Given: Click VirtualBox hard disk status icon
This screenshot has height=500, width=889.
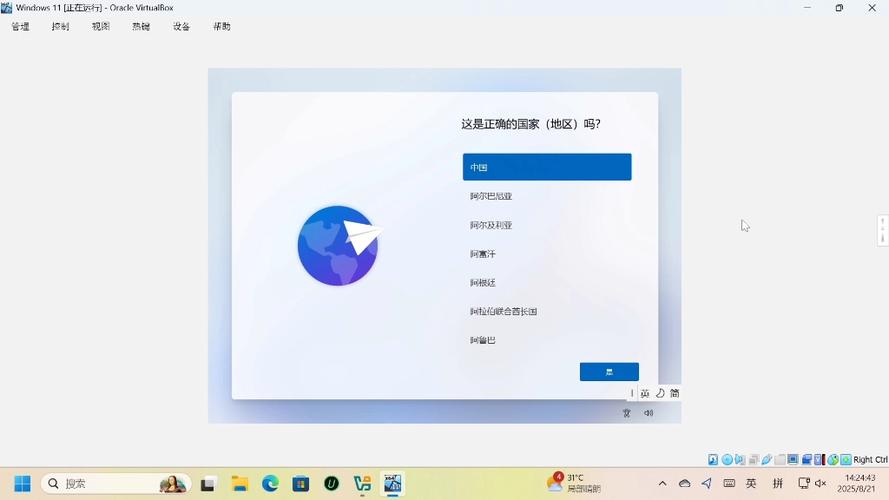Looking at the screenshot, I should tap(713, 459).
